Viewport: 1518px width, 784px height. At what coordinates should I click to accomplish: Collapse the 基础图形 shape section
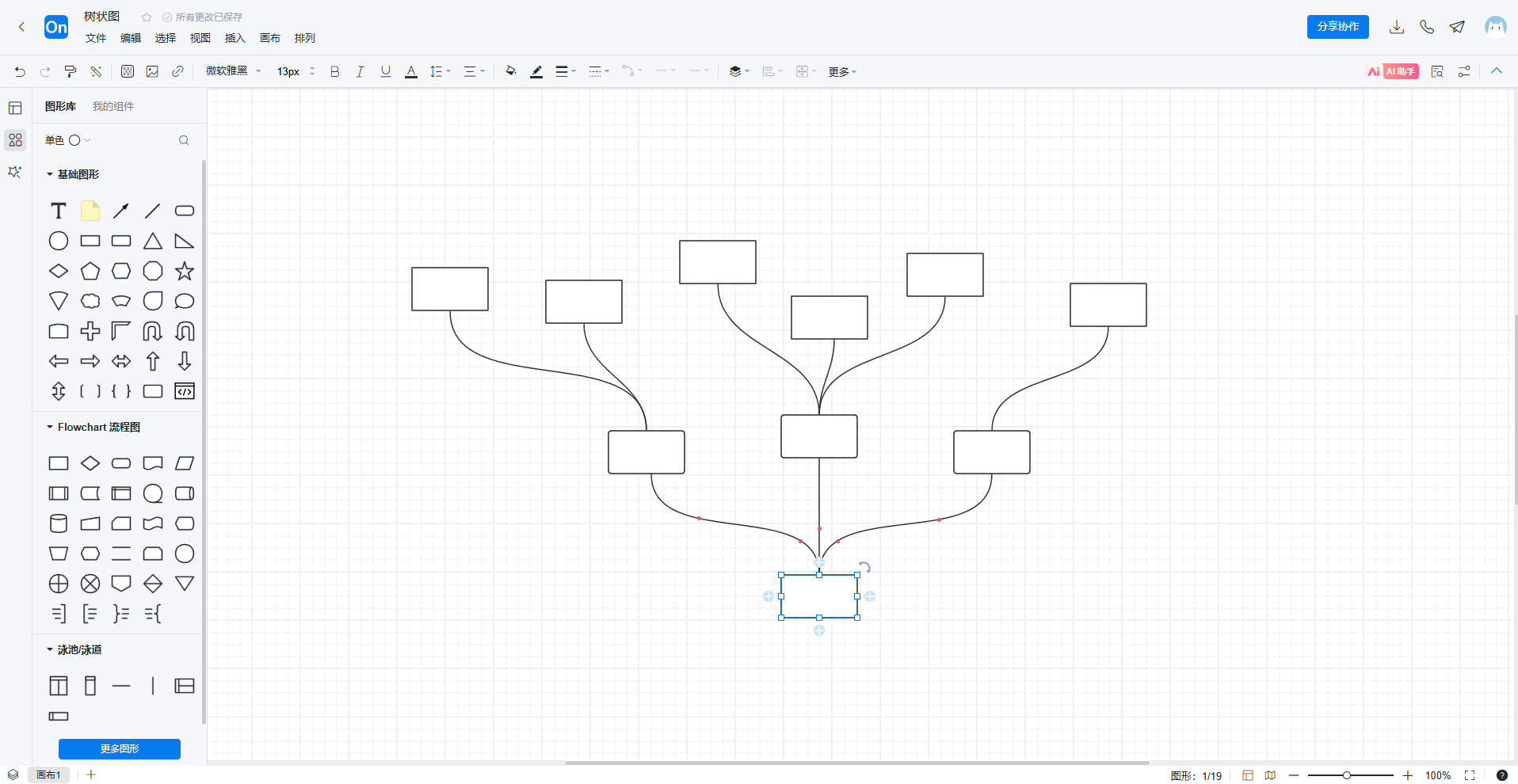(x=50, y=174)
